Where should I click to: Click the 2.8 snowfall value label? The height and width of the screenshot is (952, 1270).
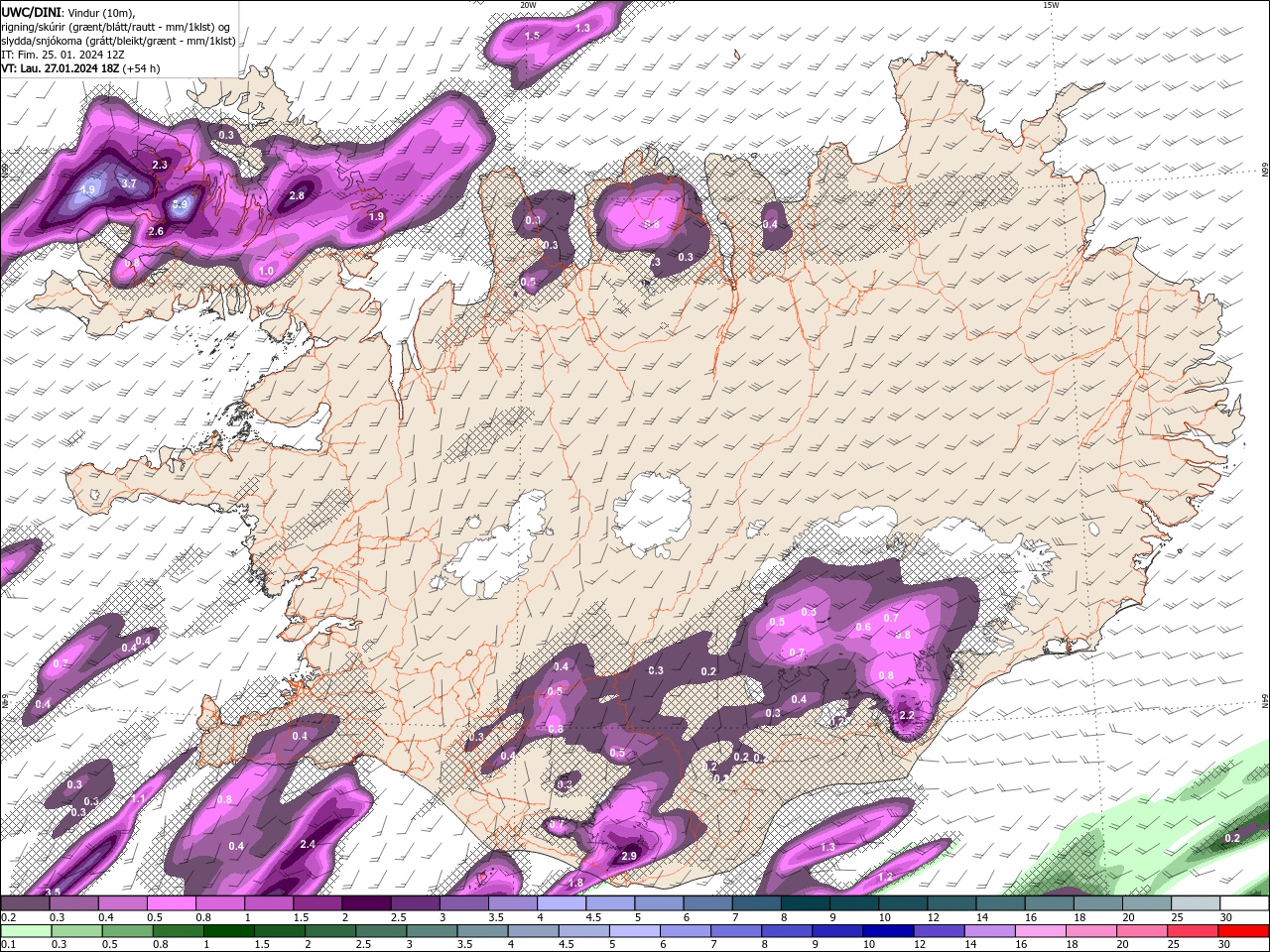pos(297,195)
